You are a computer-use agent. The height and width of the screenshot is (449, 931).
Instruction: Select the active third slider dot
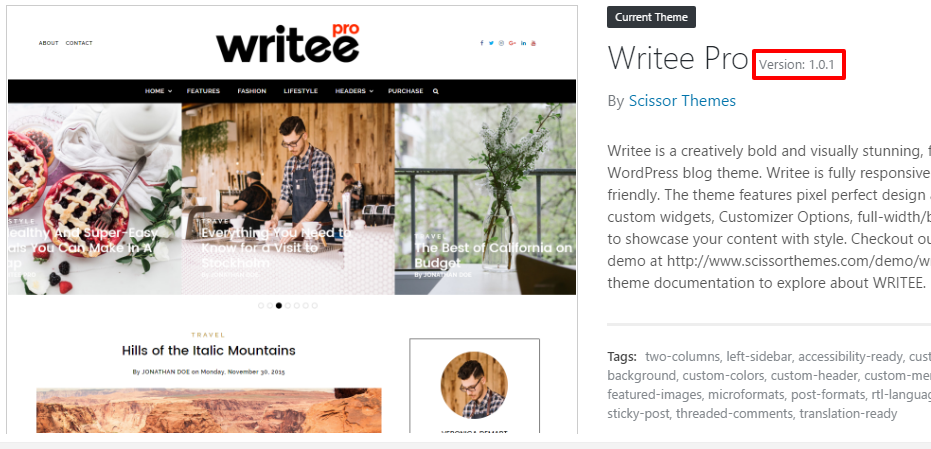tap(278, 305)
